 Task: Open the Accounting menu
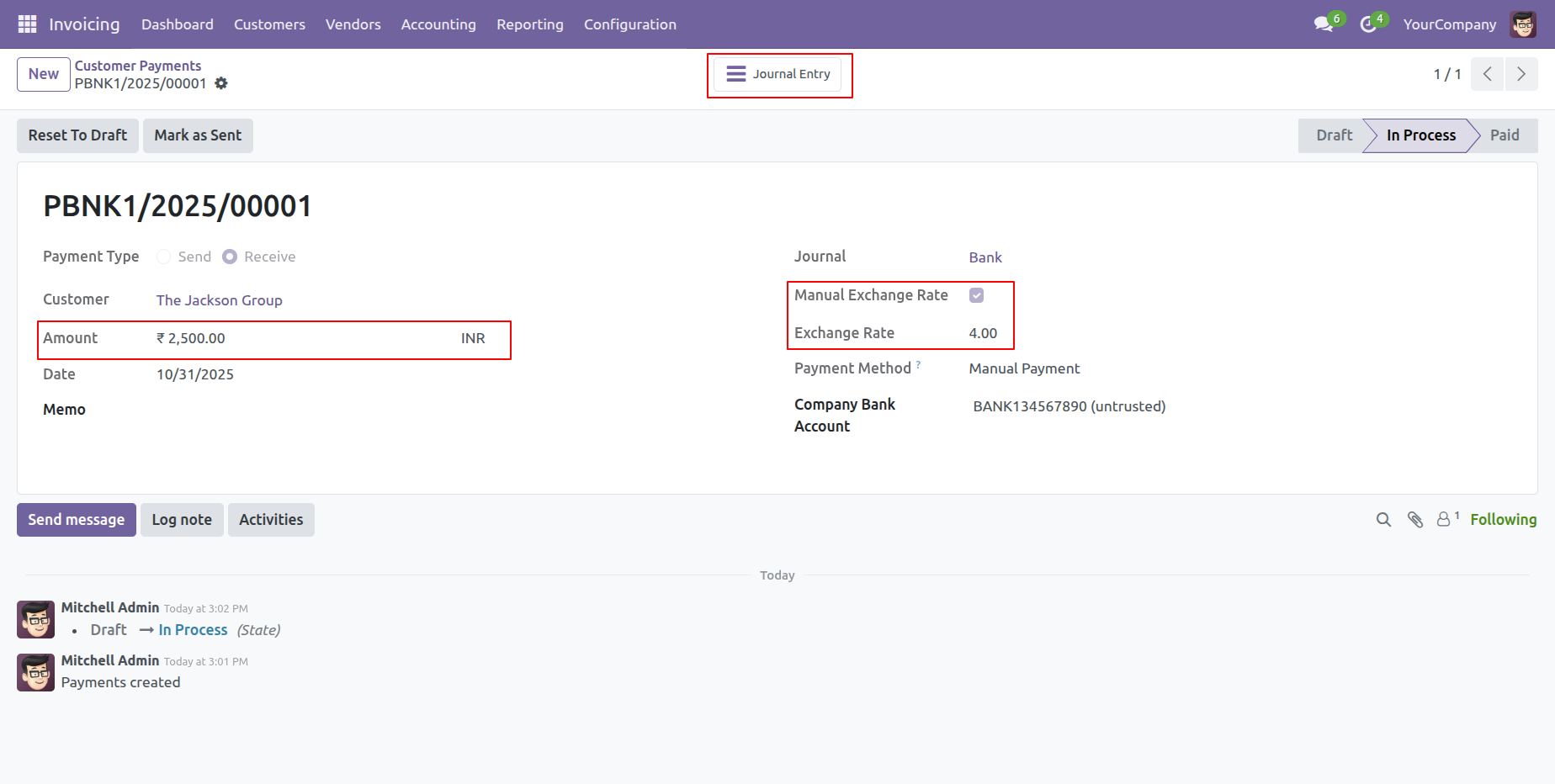[x=438, y=24]
